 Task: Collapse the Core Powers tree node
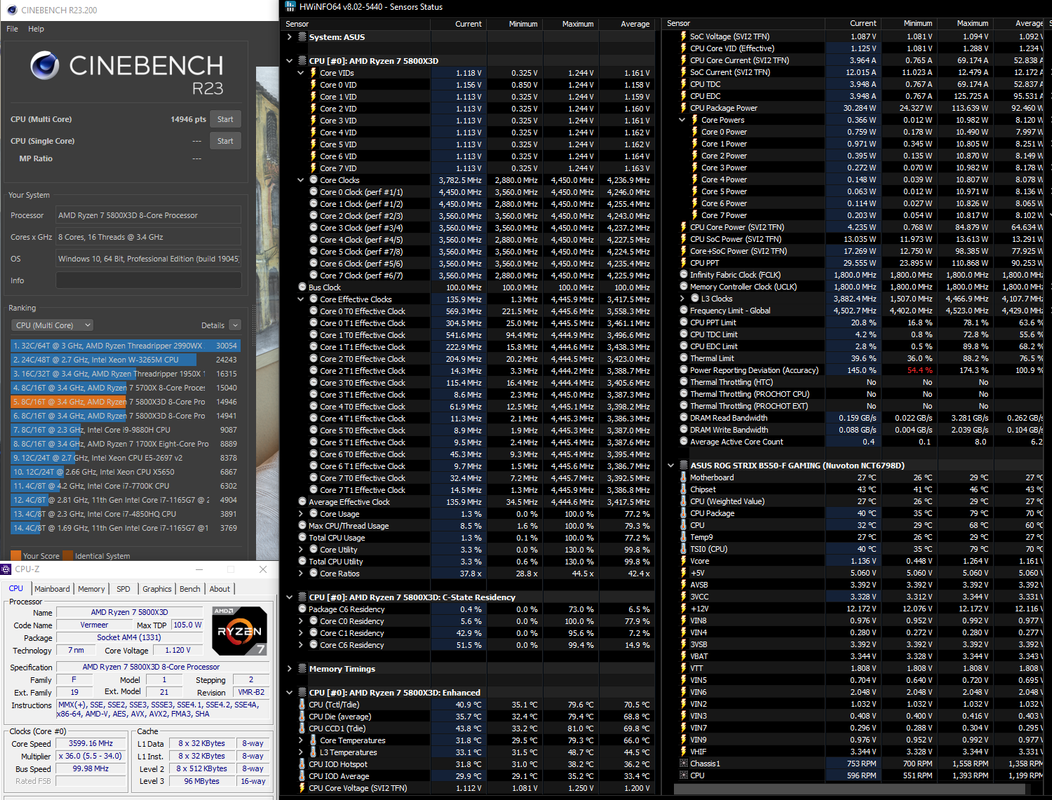(x=682, y=120)
